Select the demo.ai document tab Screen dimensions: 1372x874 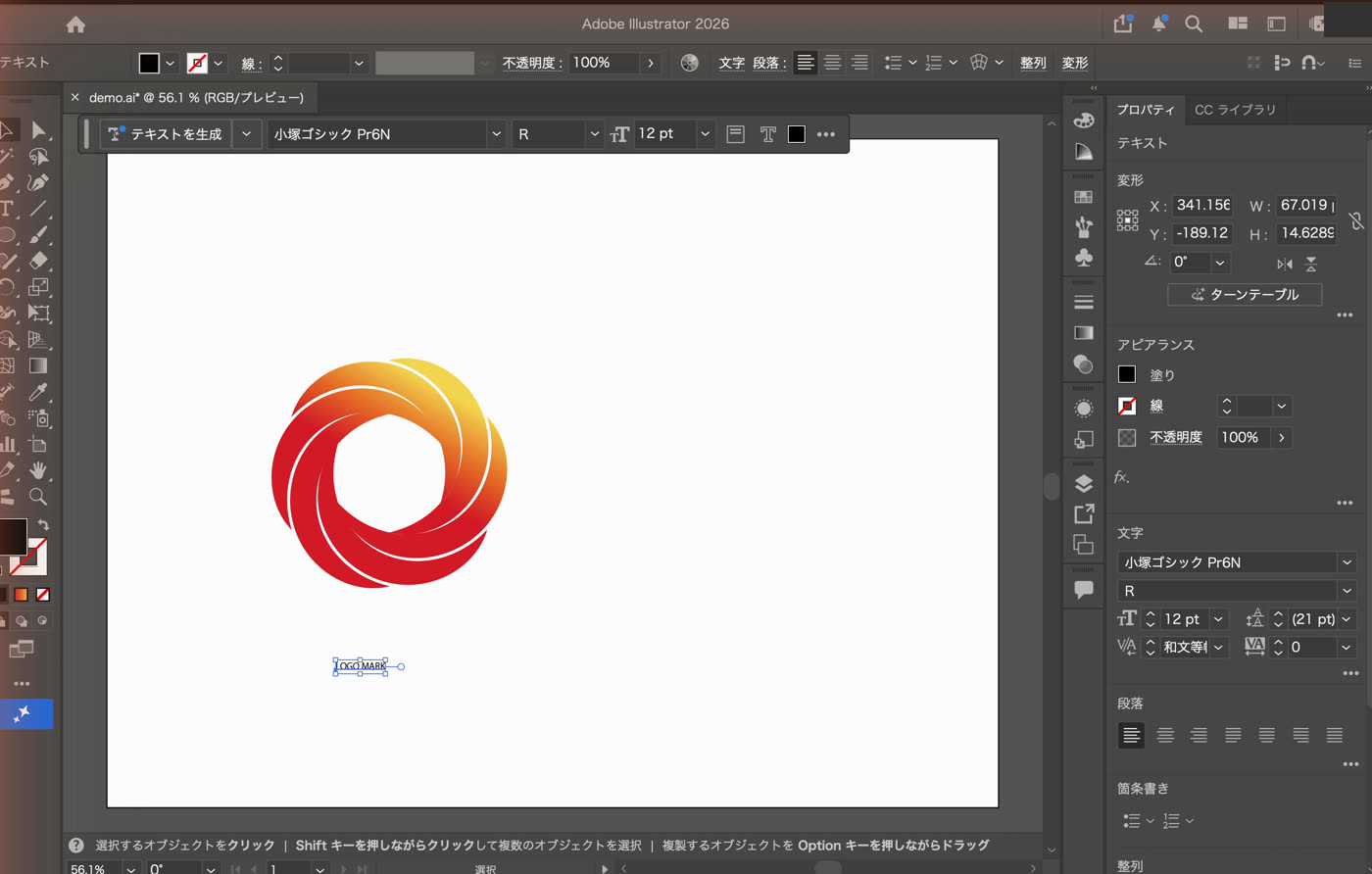pos(196,98)
